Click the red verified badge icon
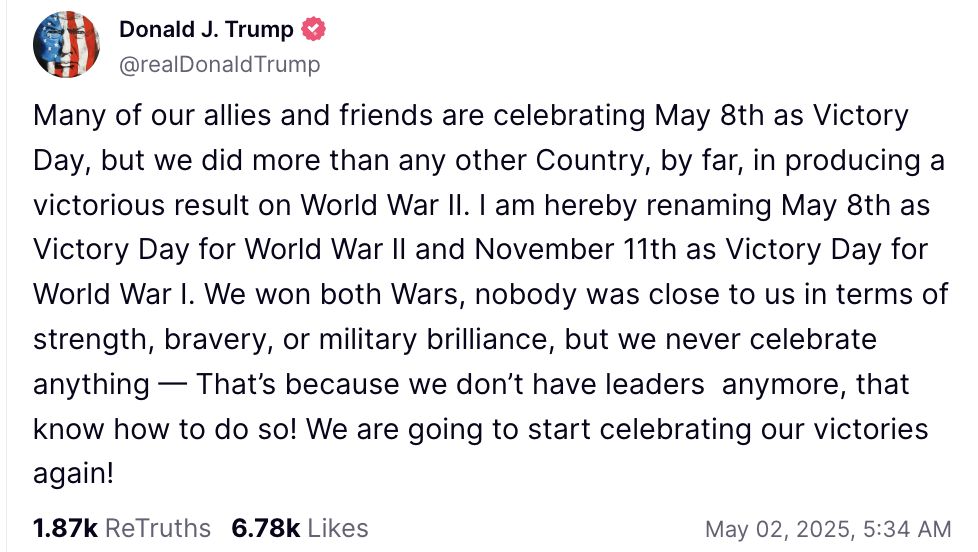This screenshot has width=978, height=552. pyautogui.click(x=314, y=30)
